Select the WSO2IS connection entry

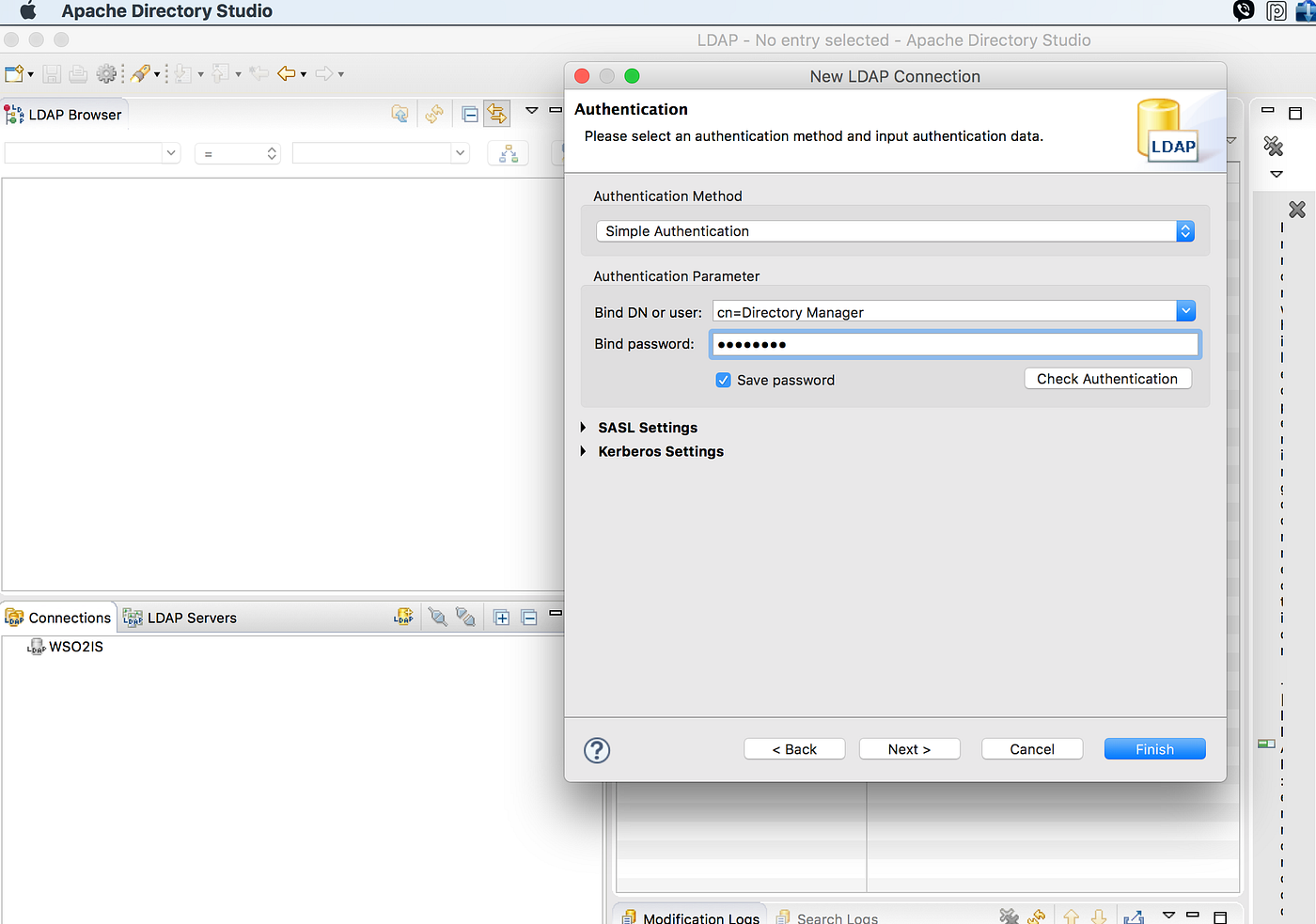66,647
